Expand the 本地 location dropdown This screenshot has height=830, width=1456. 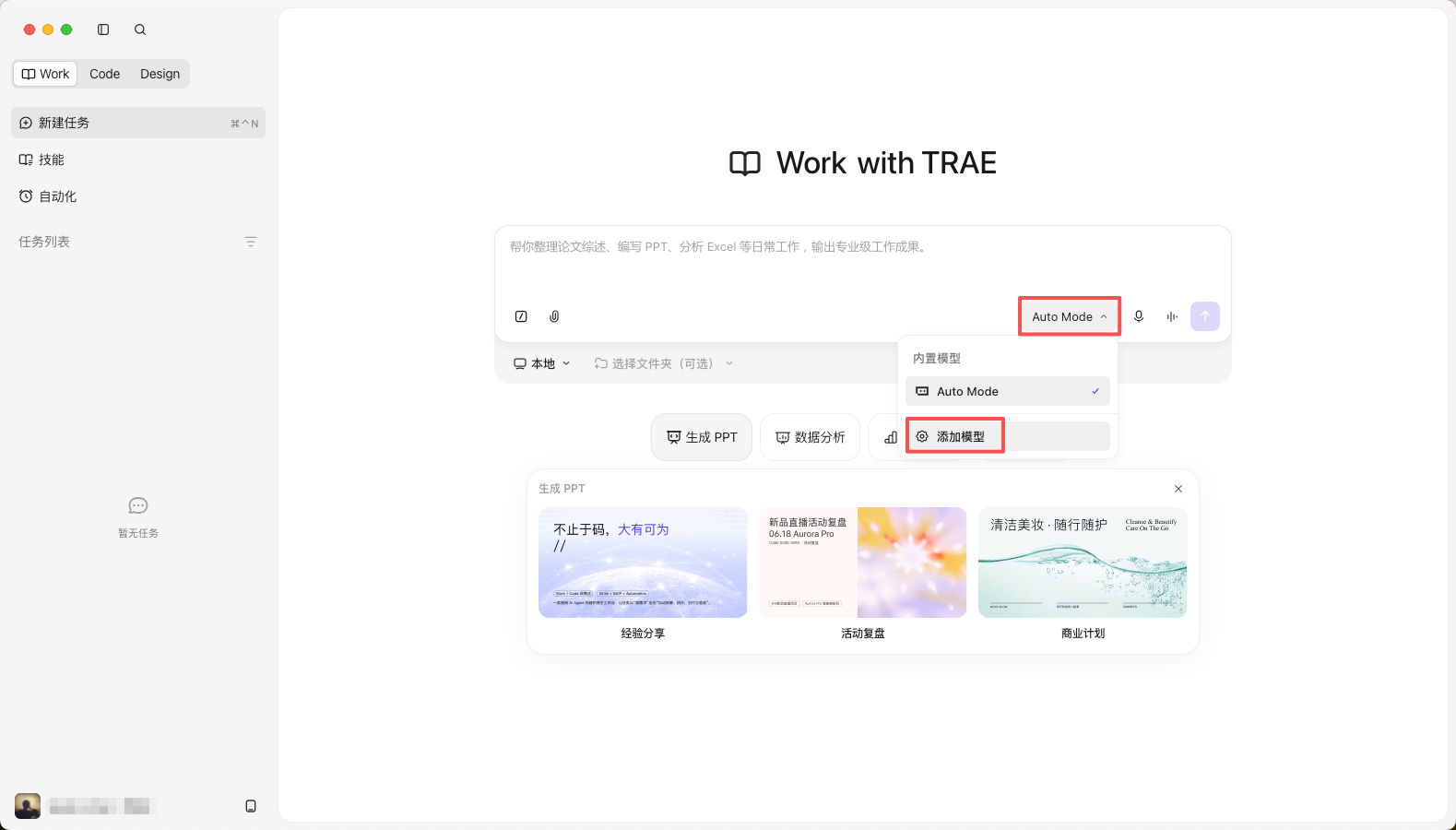[542, 363]
